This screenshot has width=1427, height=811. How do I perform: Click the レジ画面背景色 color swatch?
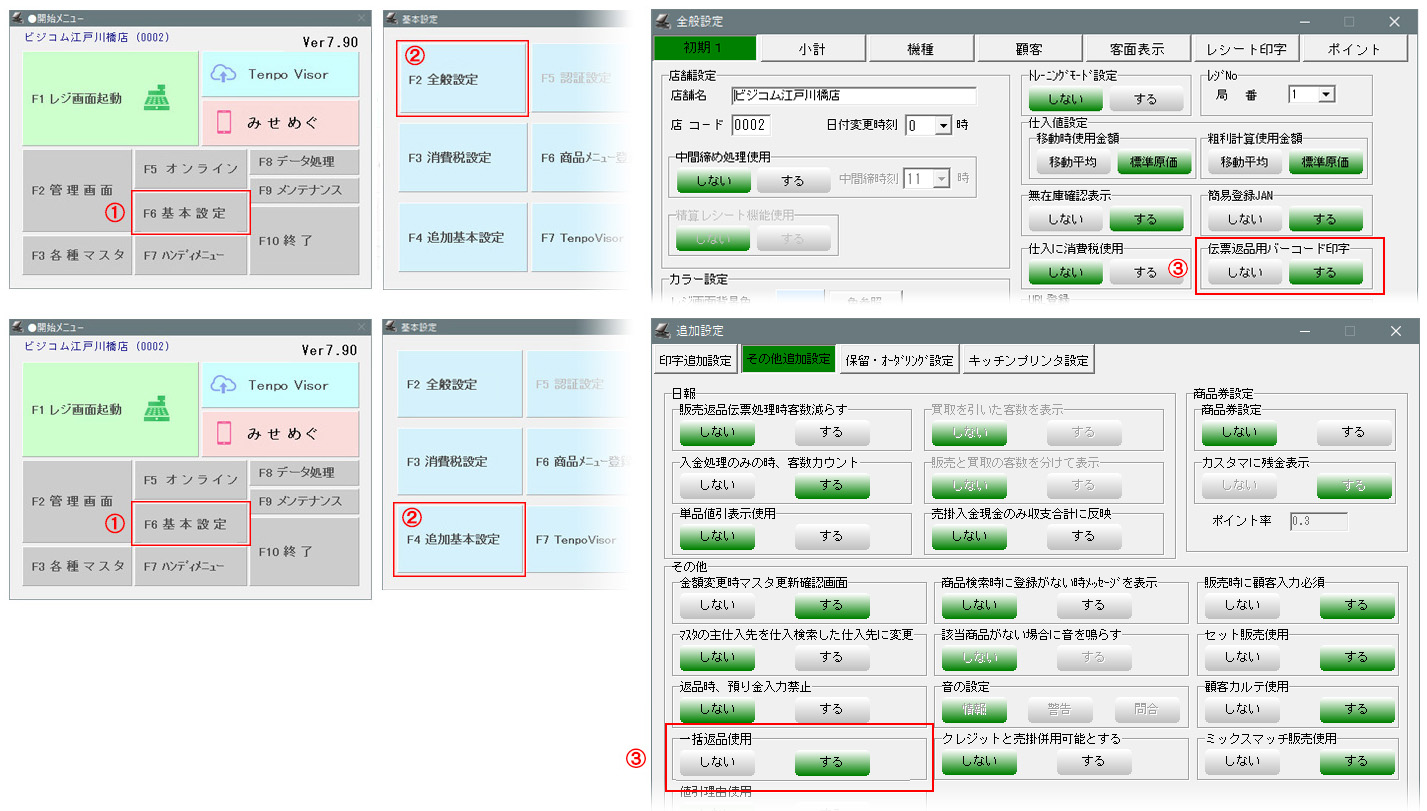tap(800, 298)
